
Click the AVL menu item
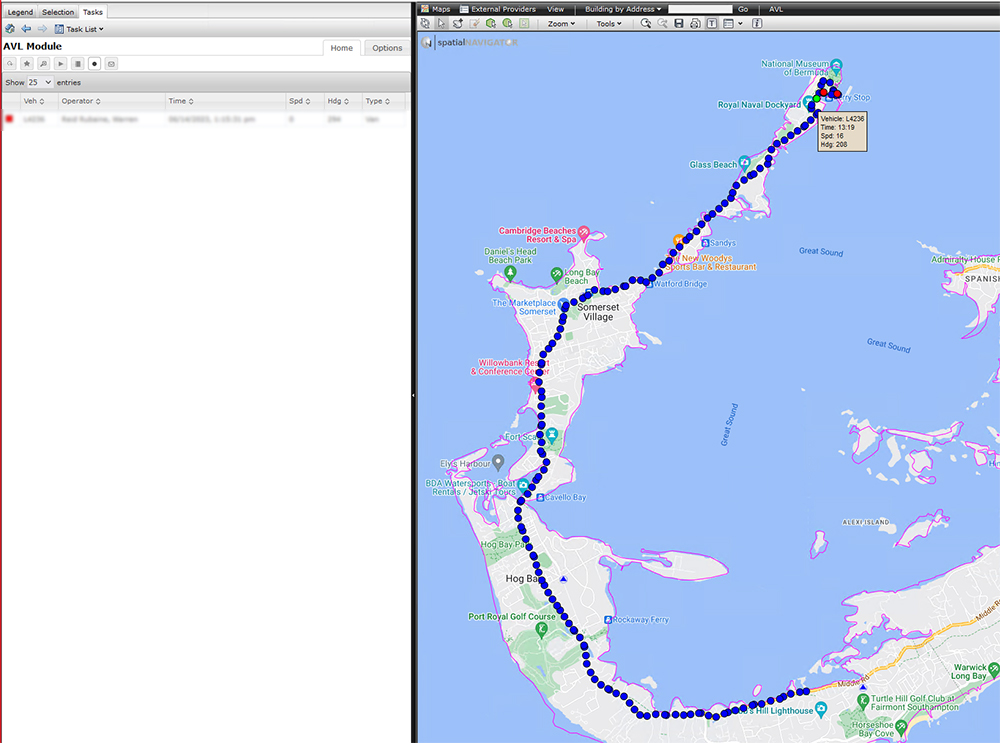pos(776,9)
